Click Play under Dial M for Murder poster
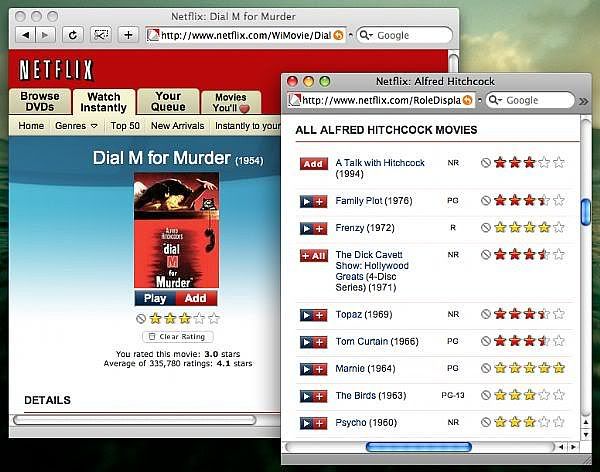Viewport: 600px width, 472px height. (x=155, y=298)
